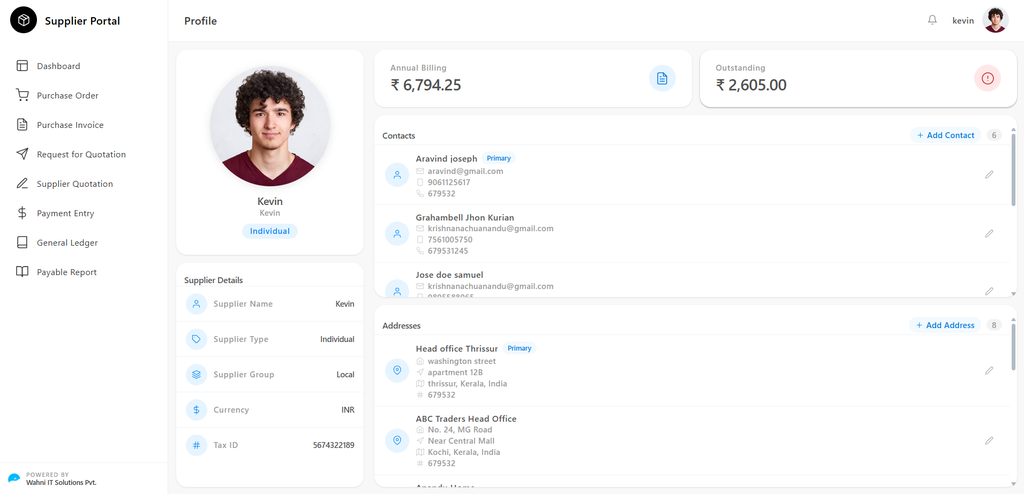Click the Outstanding alert icon
The height and width of the screenshot is (494, 1024).
coord(987,78)
